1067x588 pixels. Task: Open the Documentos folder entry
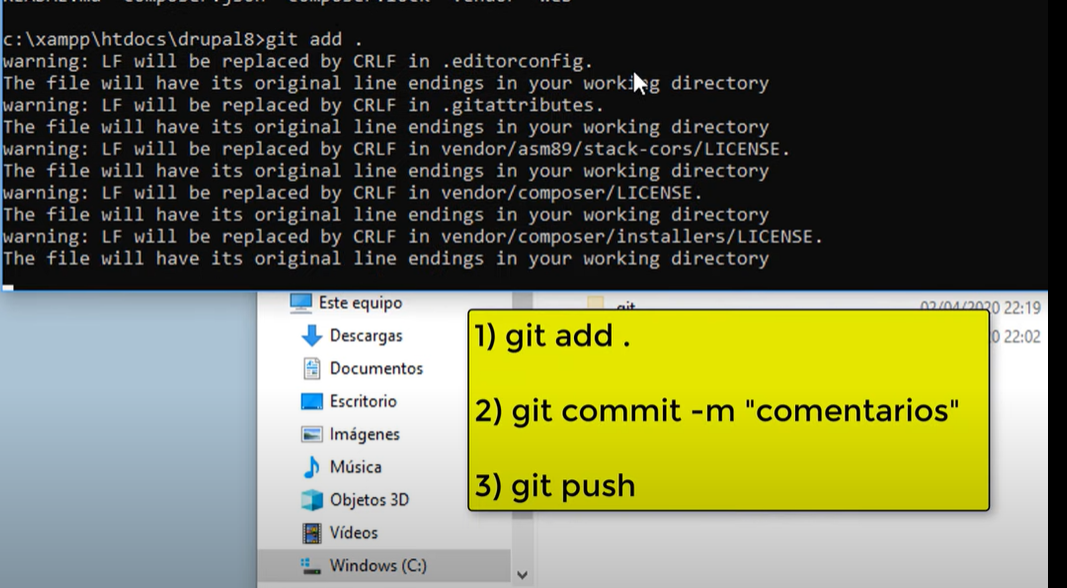pos(376,368)
